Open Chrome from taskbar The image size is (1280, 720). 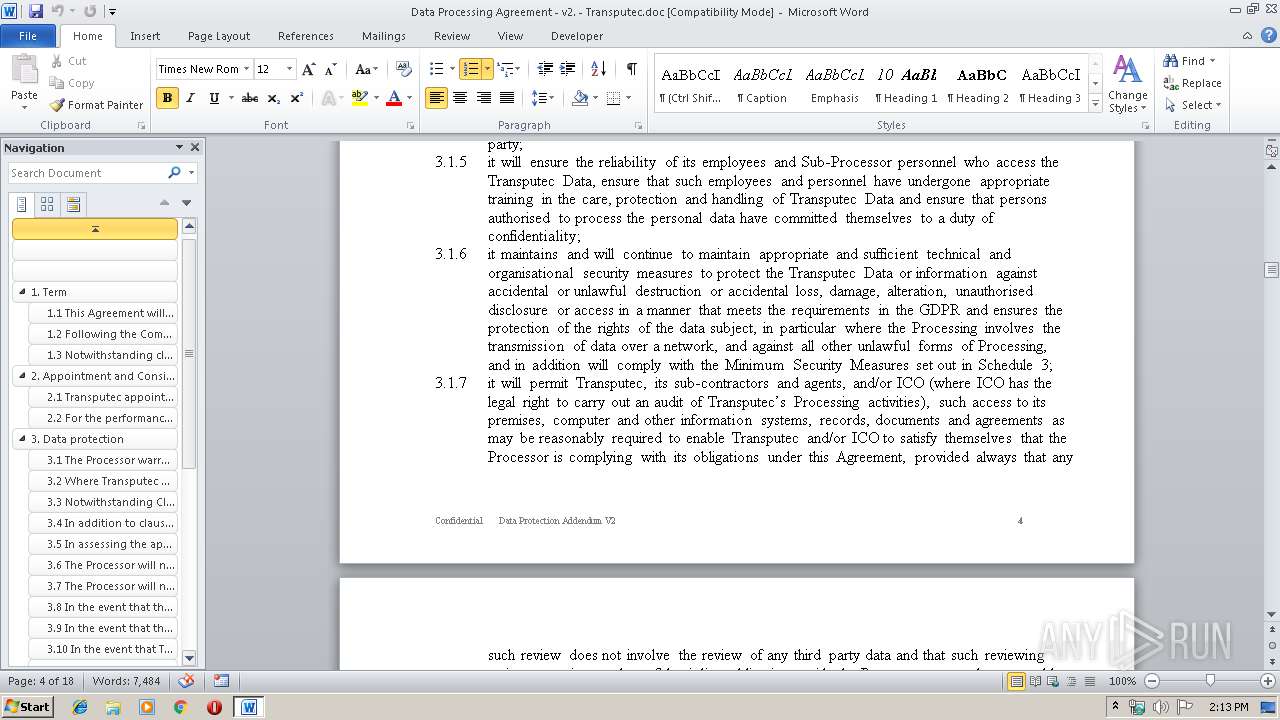click(180, 707)
